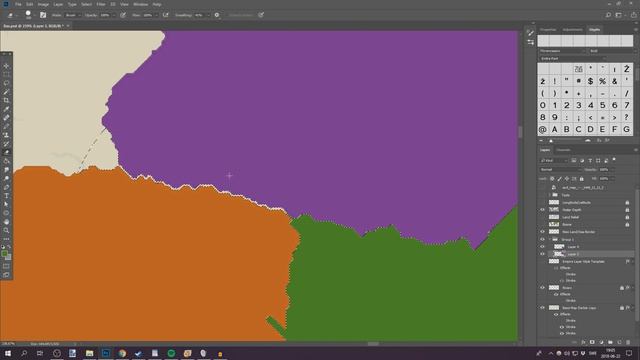Enable airbrush build-up icon

coord(165,15)
